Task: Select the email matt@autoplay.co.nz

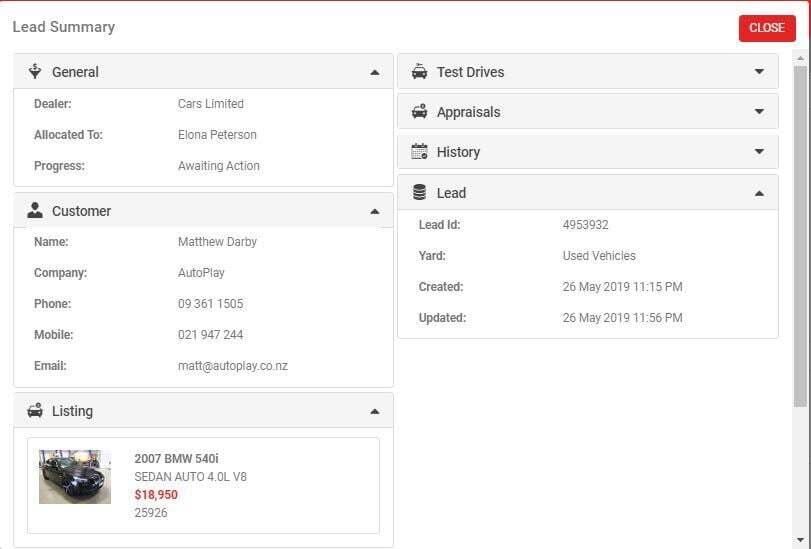Action: tap(233, 366)
